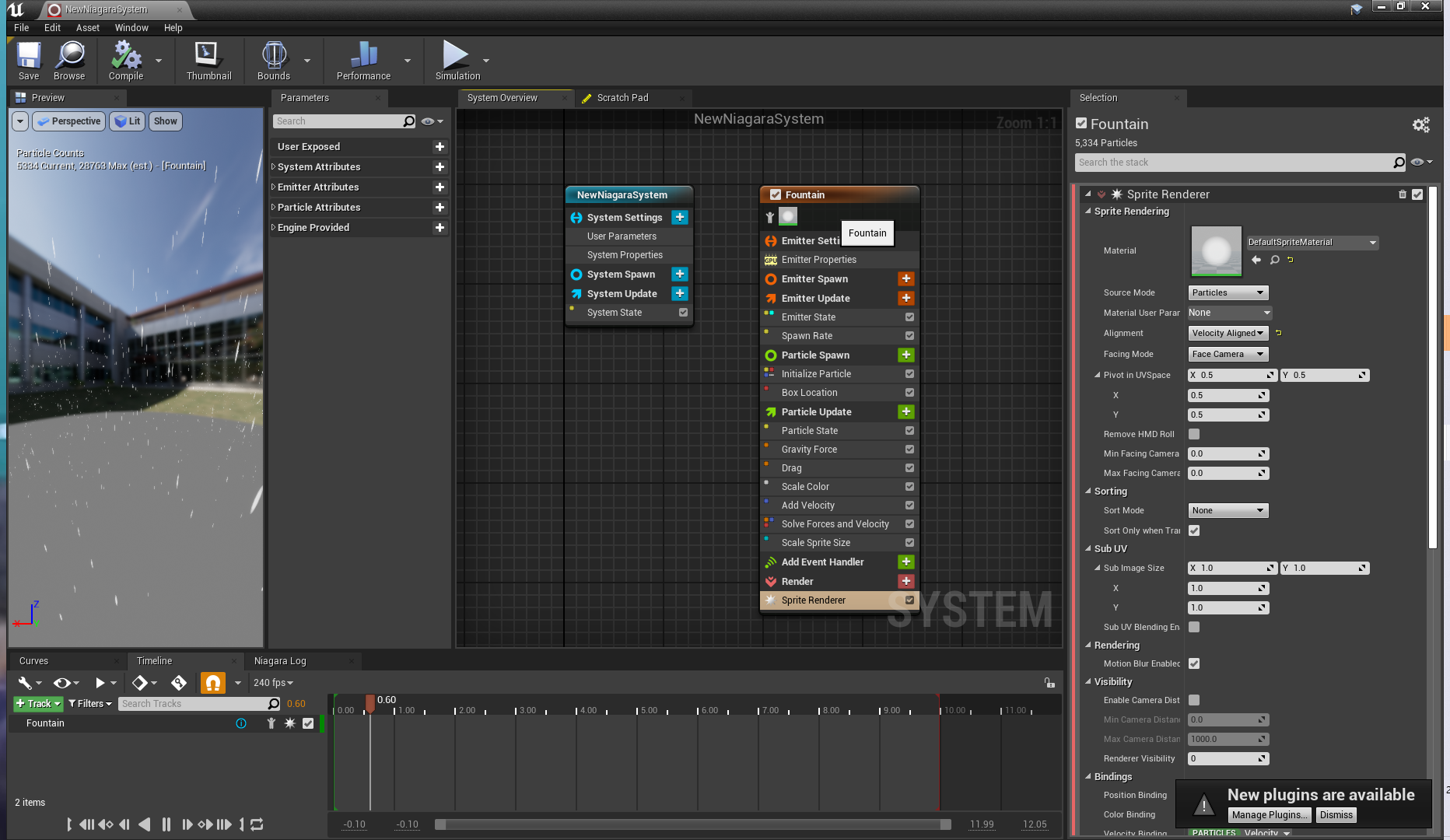Click the Lit view mode button
1450x840 pixels.
[128, 121]
